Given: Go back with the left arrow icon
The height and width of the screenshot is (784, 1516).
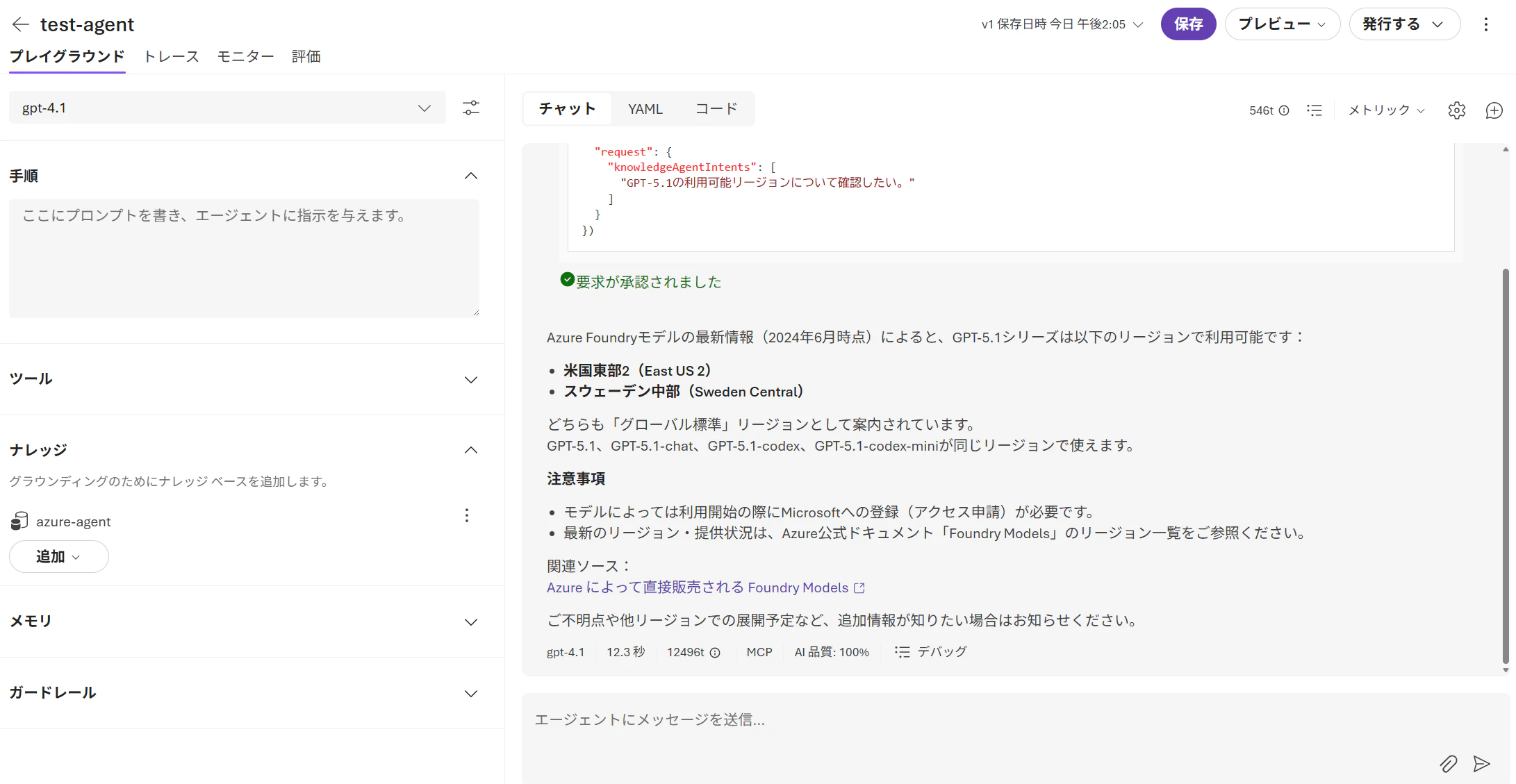Looking at the screenshot, I should coord(20,24).
